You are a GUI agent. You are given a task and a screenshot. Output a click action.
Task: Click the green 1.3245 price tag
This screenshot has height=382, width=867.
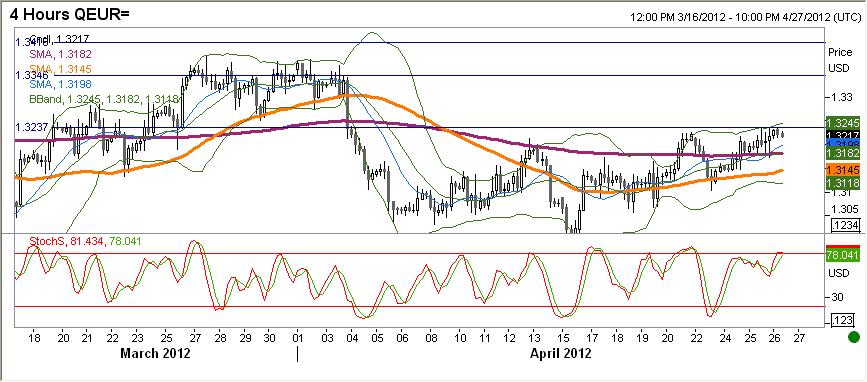point(842,123)
